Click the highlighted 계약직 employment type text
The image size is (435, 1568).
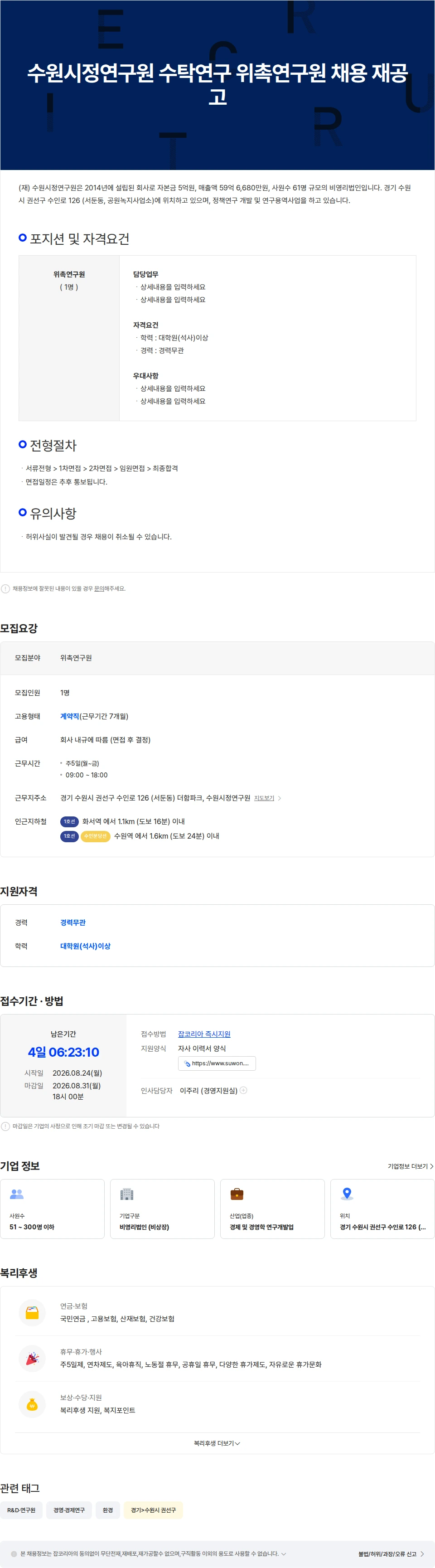click(x=70, y=716)
